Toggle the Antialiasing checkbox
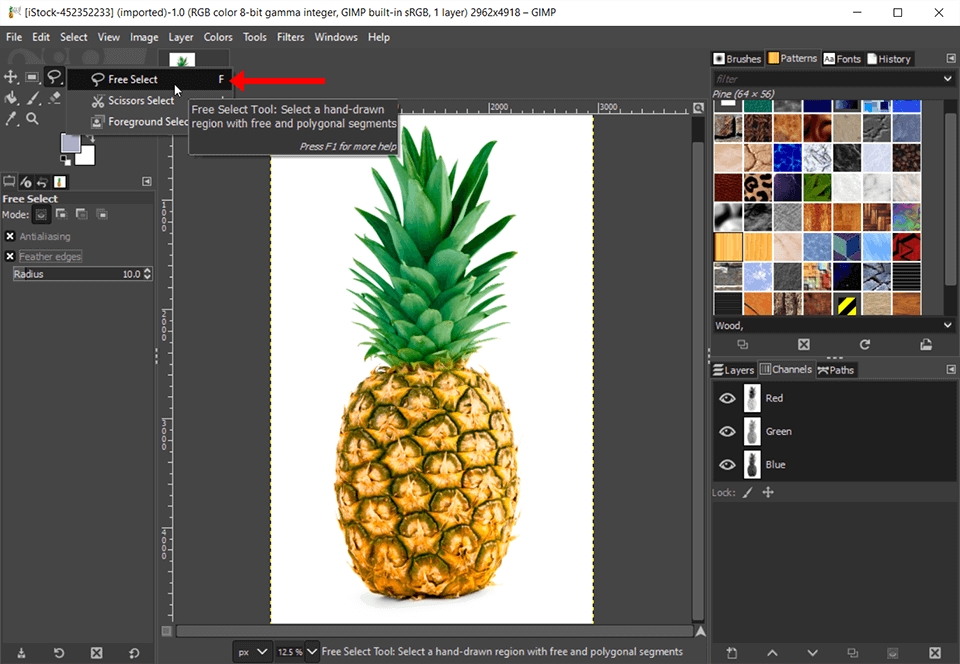The image size is (960, 664). pos(10,236)
